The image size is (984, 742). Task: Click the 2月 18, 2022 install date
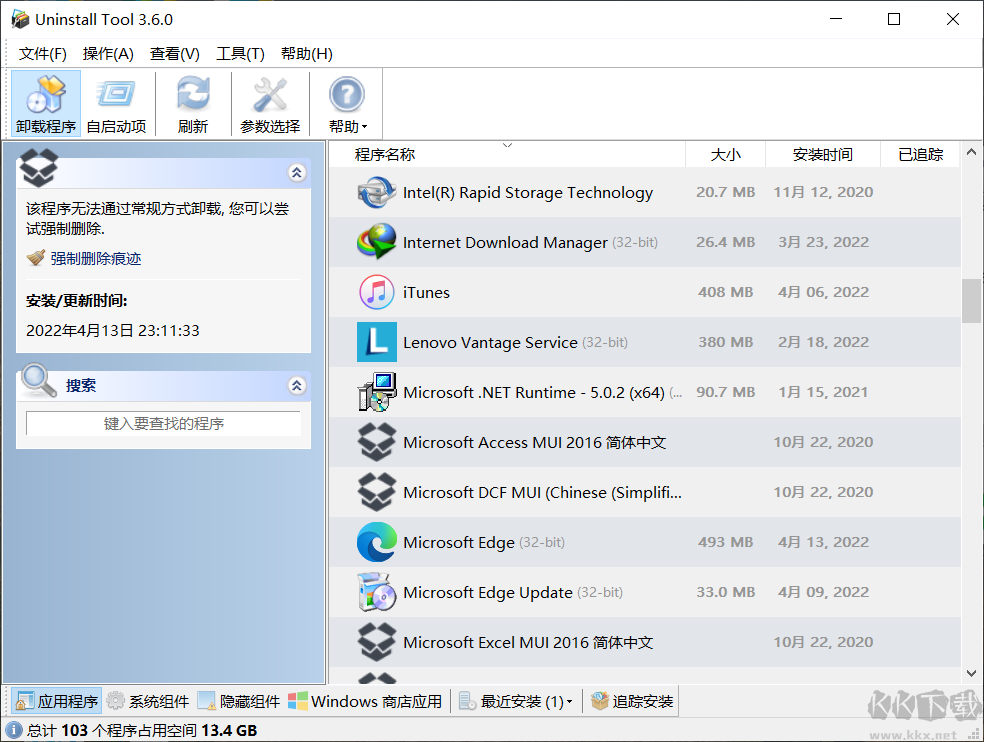pyautogui.click(x=823, y=342)
